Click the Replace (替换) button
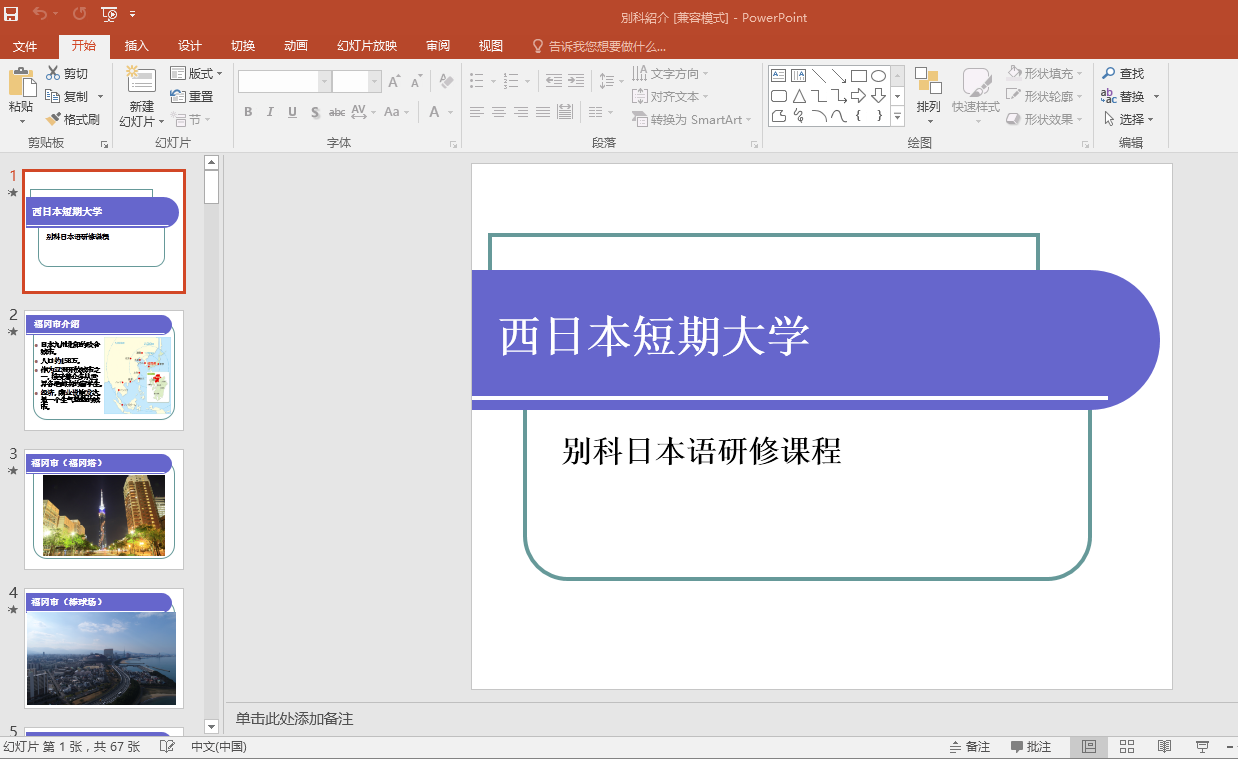This screenshot has height=759, width=1238. (1123, 96)
